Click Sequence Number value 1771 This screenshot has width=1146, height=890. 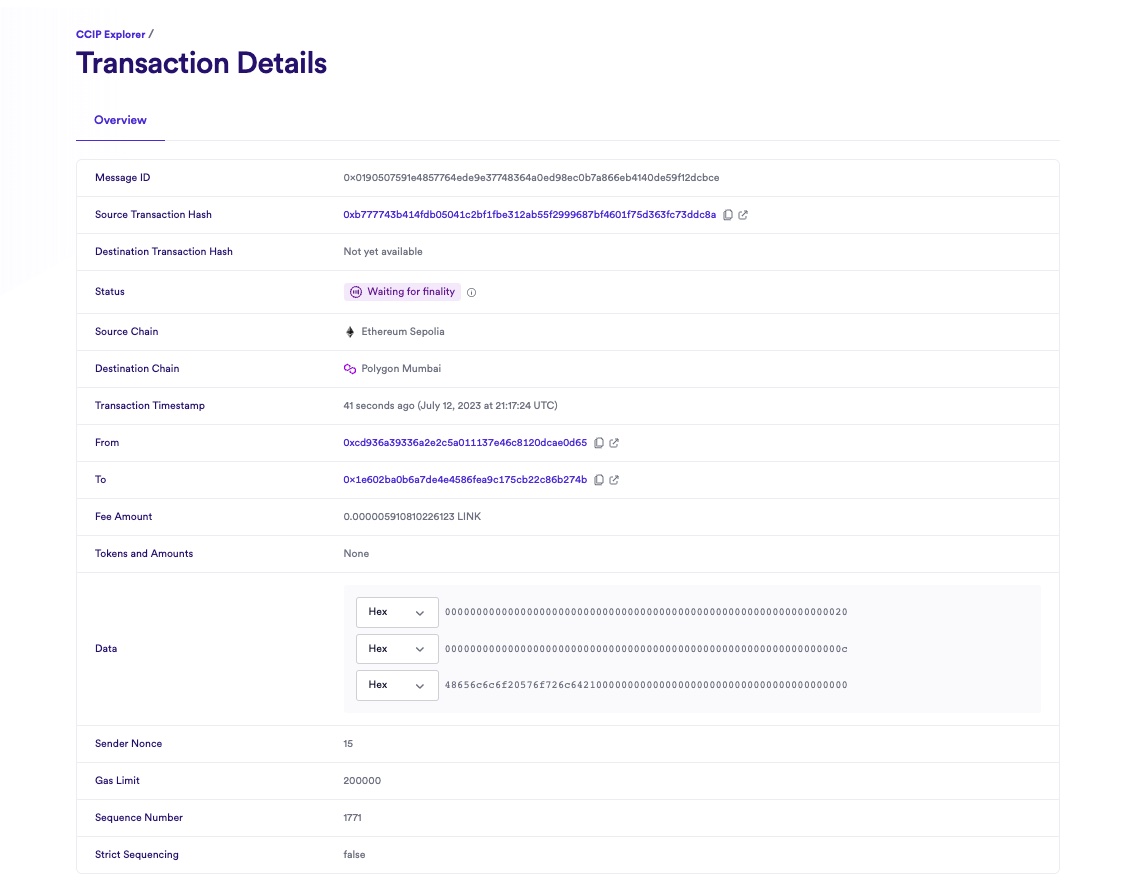(x=352, y=818)
